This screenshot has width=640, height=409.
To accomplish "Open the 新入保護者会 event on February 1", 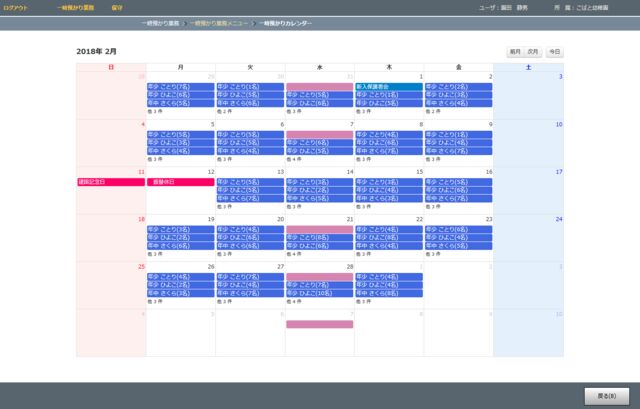I will tap(389, 87).
